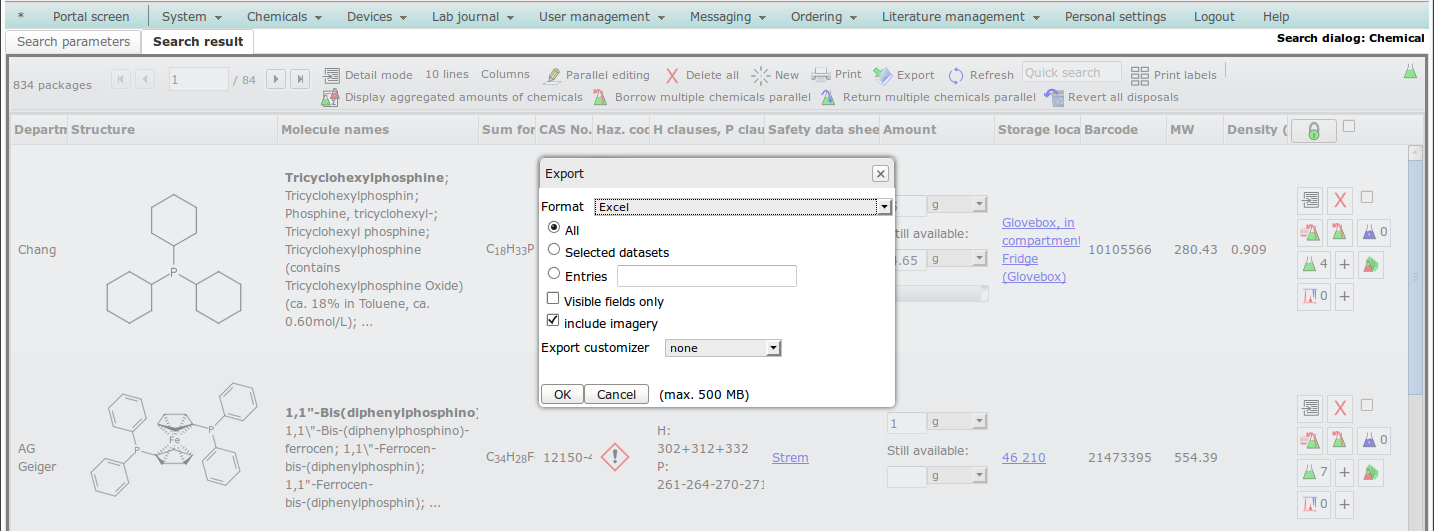Go to next results page arrow

pos(276,79)
